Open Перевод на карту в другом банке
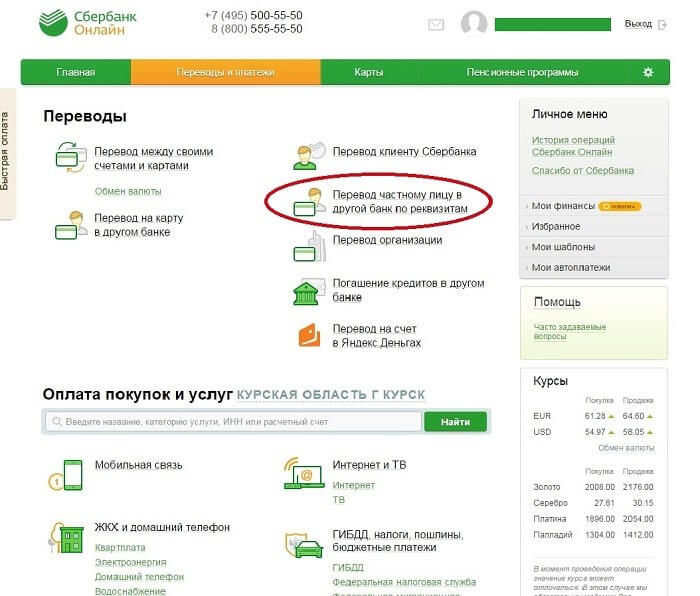 [139, 225]
